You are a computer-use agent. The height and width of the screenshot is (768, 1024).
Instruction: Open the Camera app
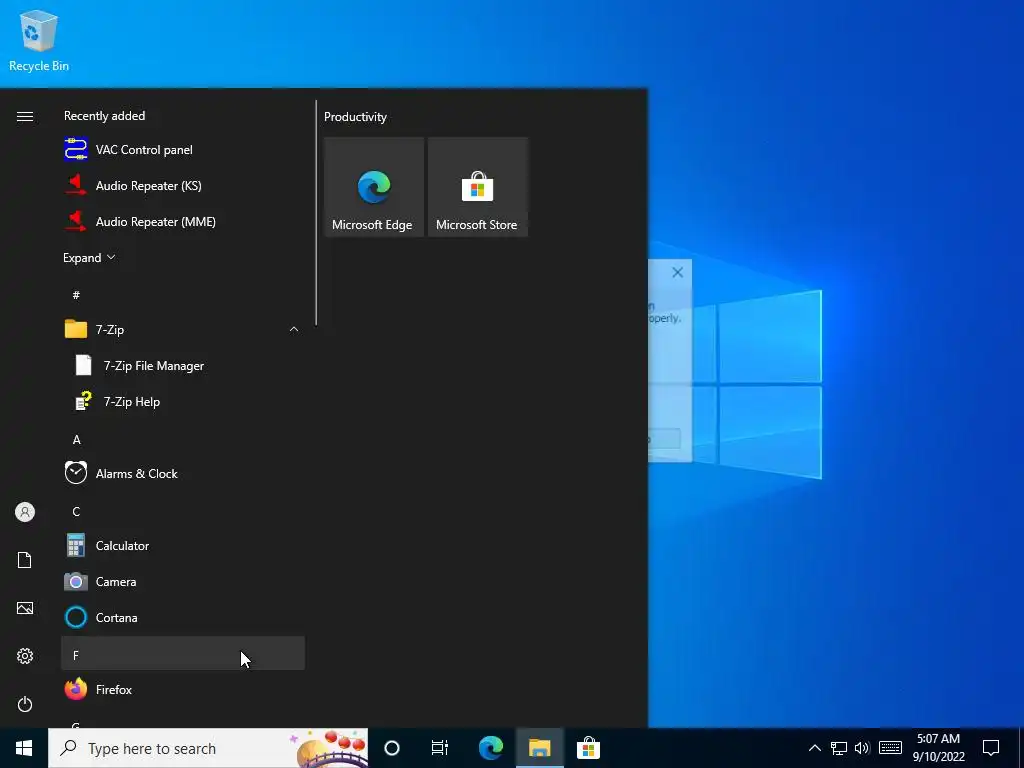coord(183,581)
